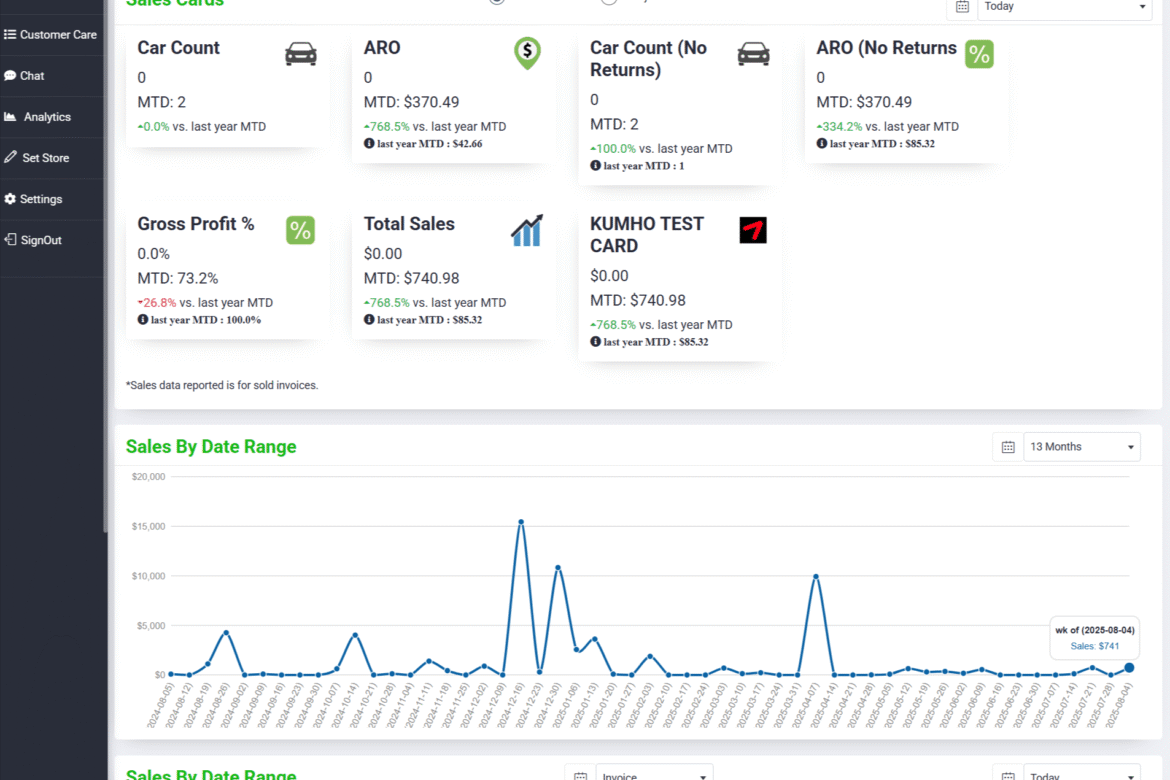1170x780 pixels.
Task: Open the Invoice dropdown in bottom section
Action: click(x=654, y=773)
